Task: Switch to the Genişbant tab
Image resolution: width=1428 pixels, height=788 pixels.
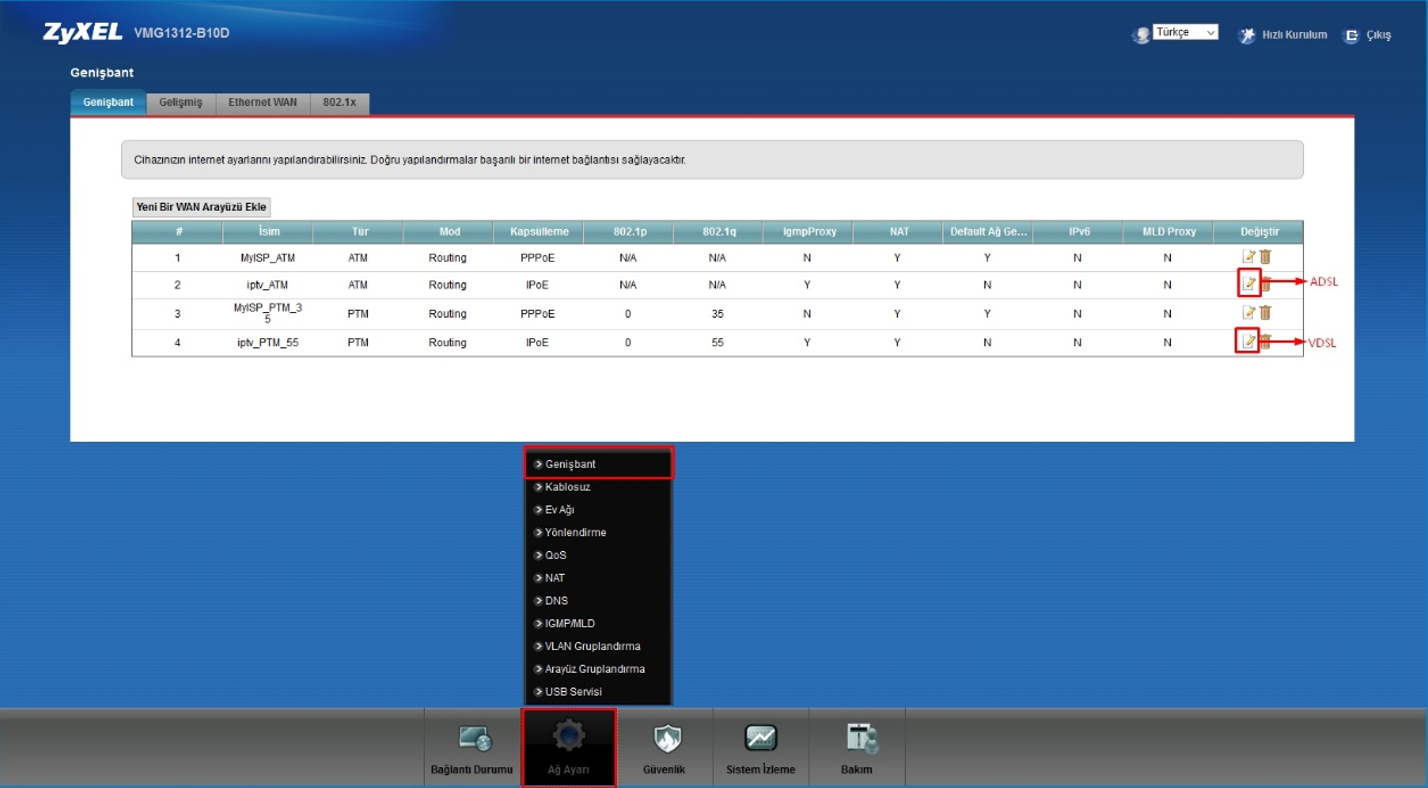Action: pyautogui.click(x=108, y=102)
